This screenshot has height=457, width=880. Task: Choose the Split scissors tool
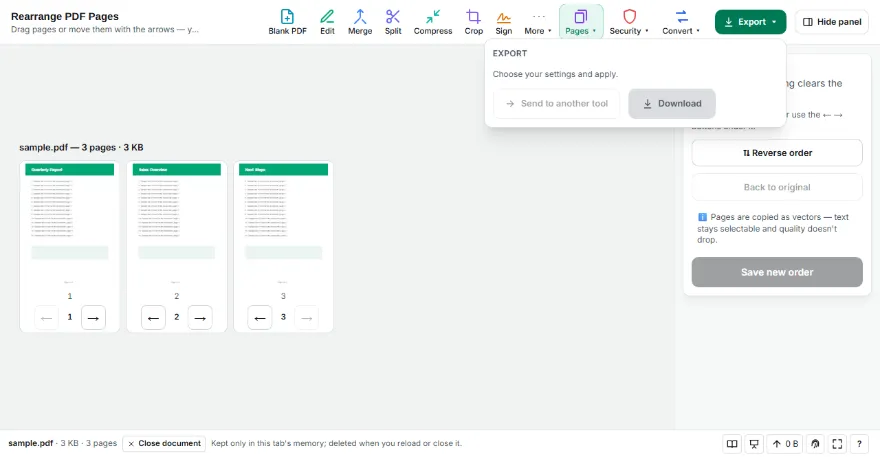[x=393, y=22]
